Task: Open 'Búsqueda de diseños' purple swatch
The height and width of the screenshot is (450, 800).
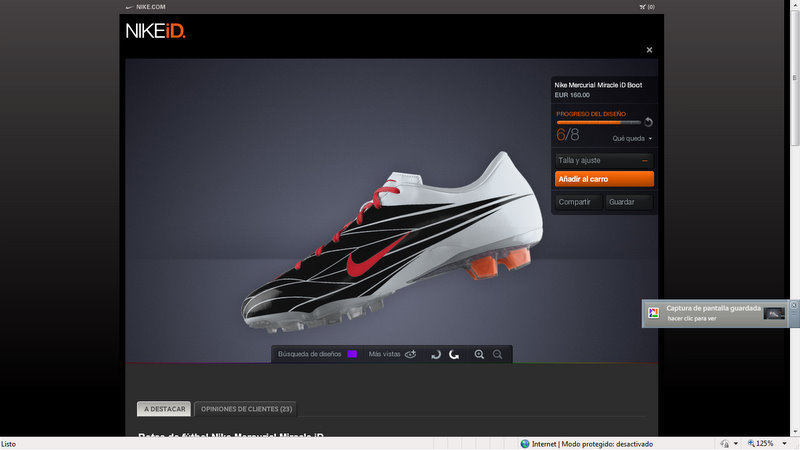Action: point(352,354)
